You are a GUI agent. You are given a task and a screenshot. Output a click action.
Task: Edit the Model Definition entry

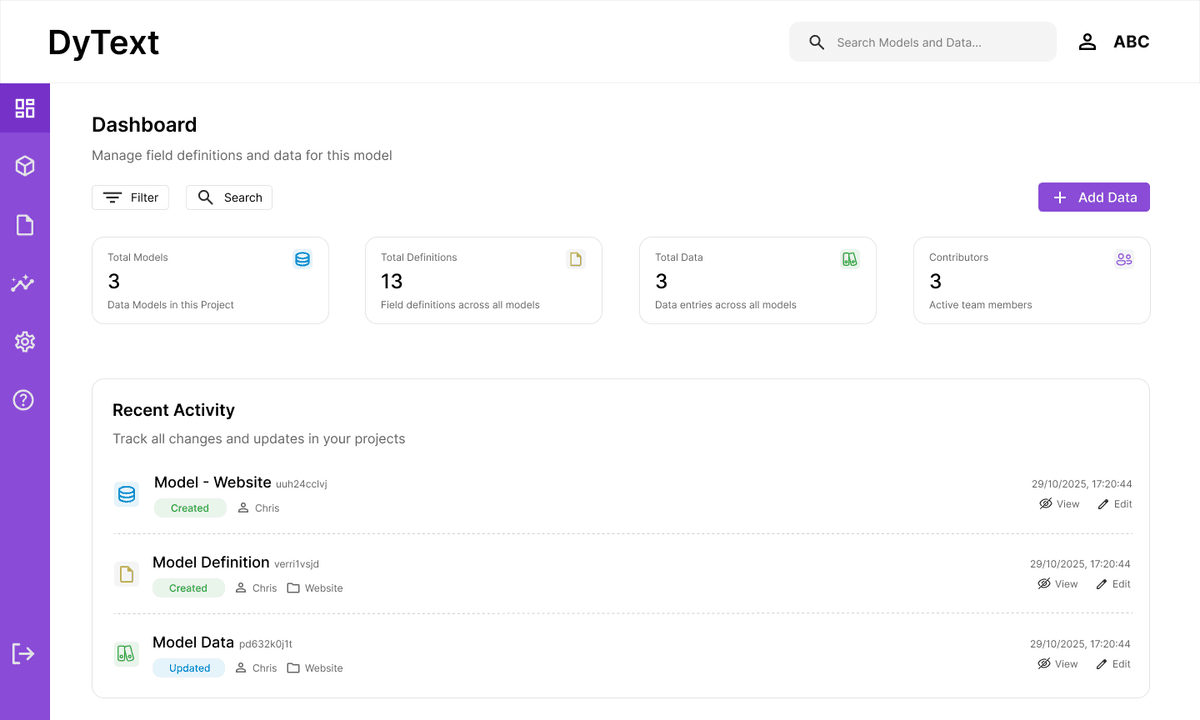1112,584
